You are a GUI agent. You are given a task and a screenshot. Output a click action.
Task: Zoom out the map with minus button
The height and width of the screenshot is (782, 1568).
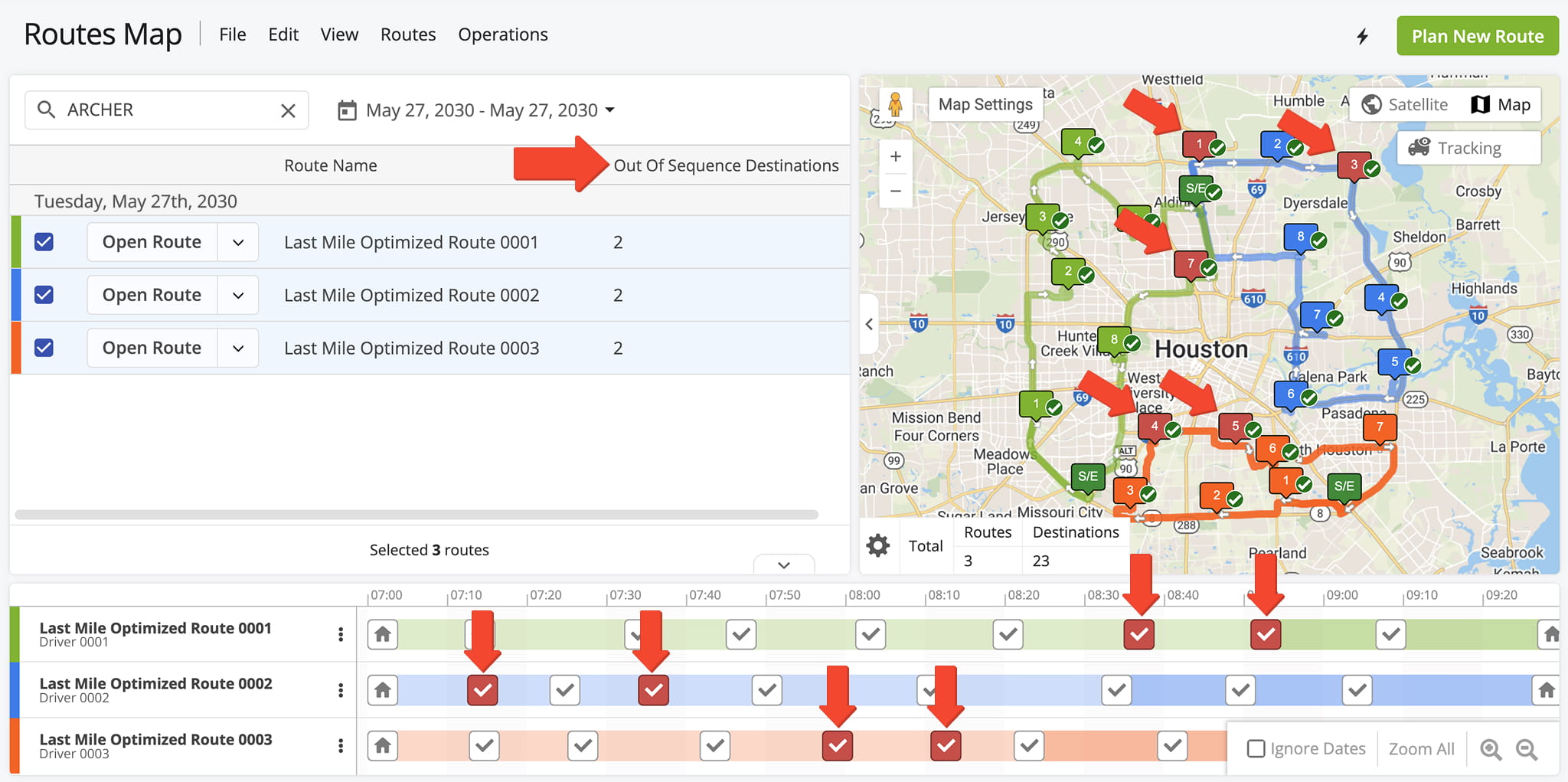coord(895,191)
